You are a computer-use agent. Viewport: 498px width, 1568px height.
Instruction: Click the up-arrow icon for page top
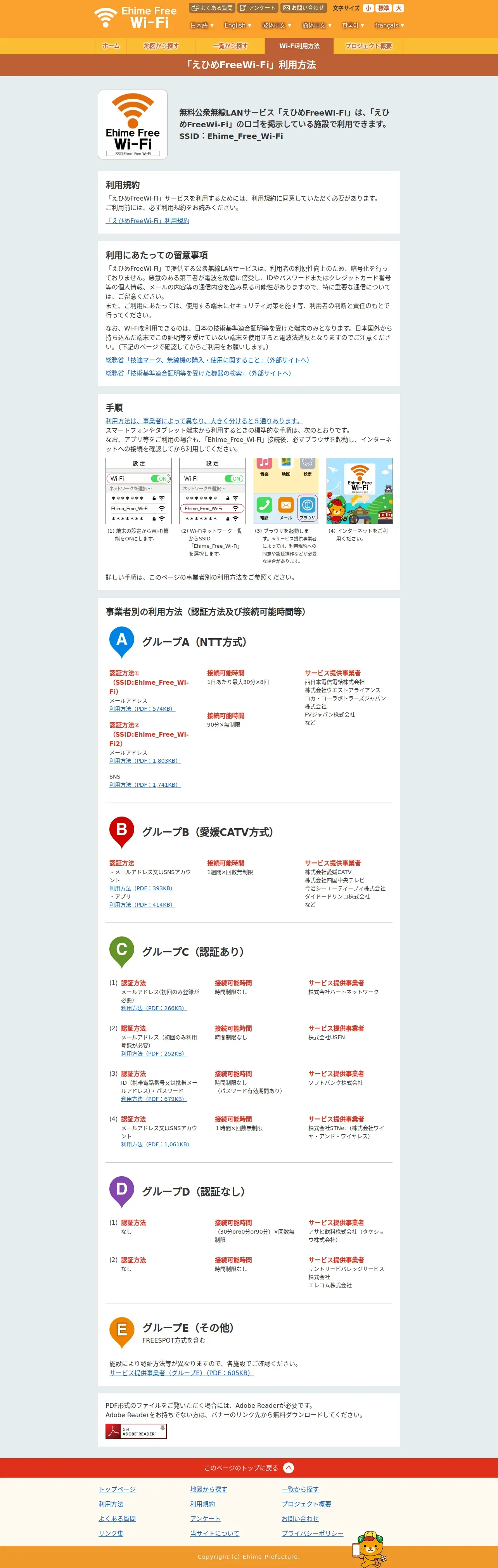coord(289,1468)
